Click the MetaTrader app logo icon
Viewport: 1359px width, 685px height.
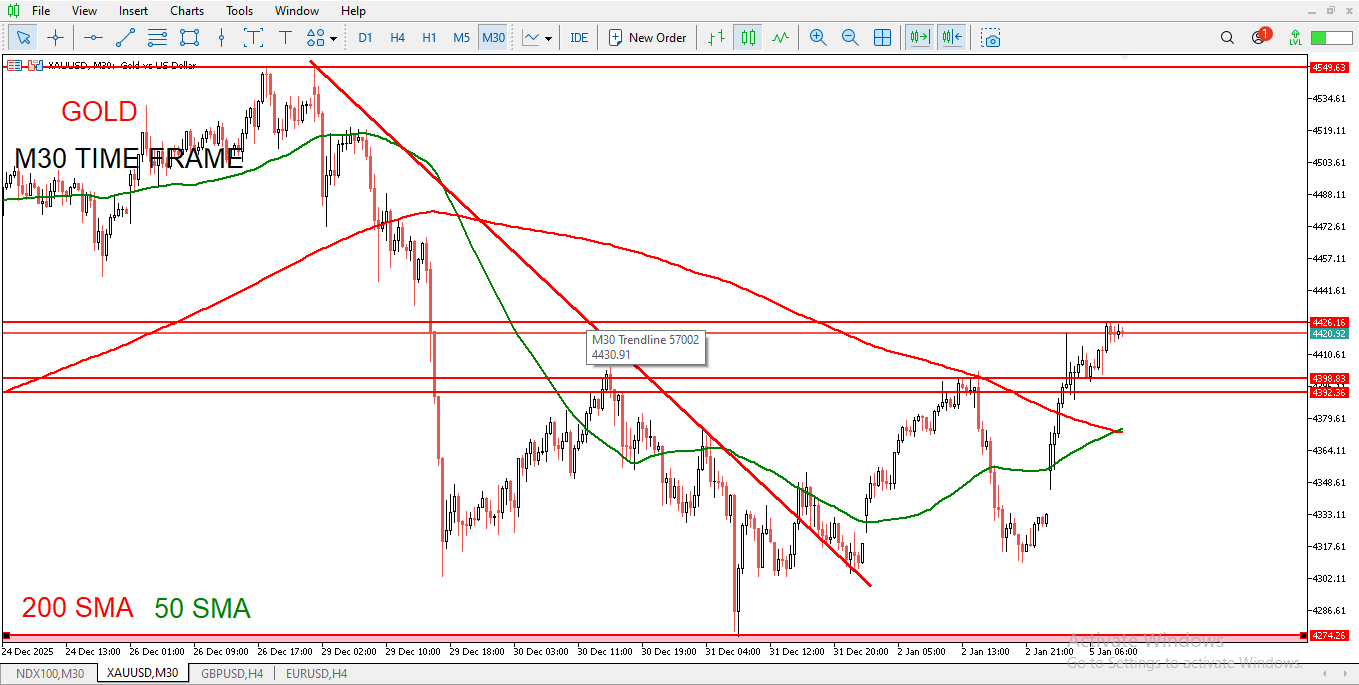point(13,11)
